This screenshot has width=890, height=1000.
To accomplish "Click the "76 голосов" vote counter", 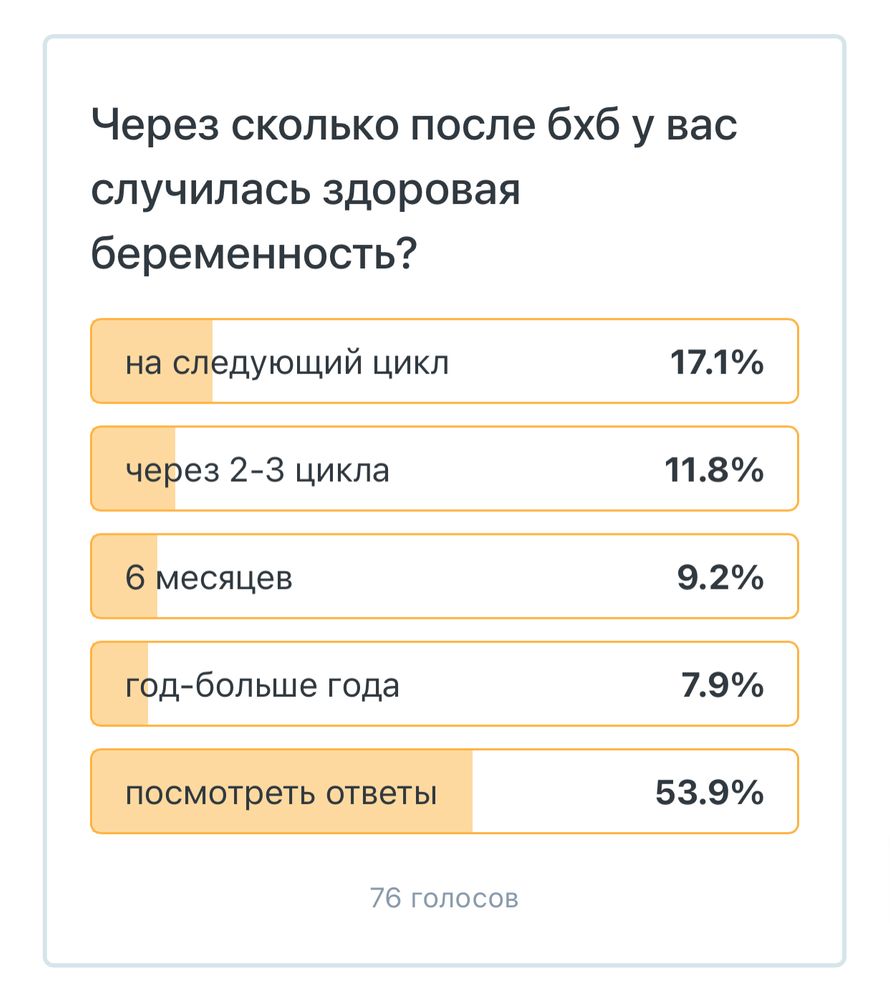I will point(444,897).
